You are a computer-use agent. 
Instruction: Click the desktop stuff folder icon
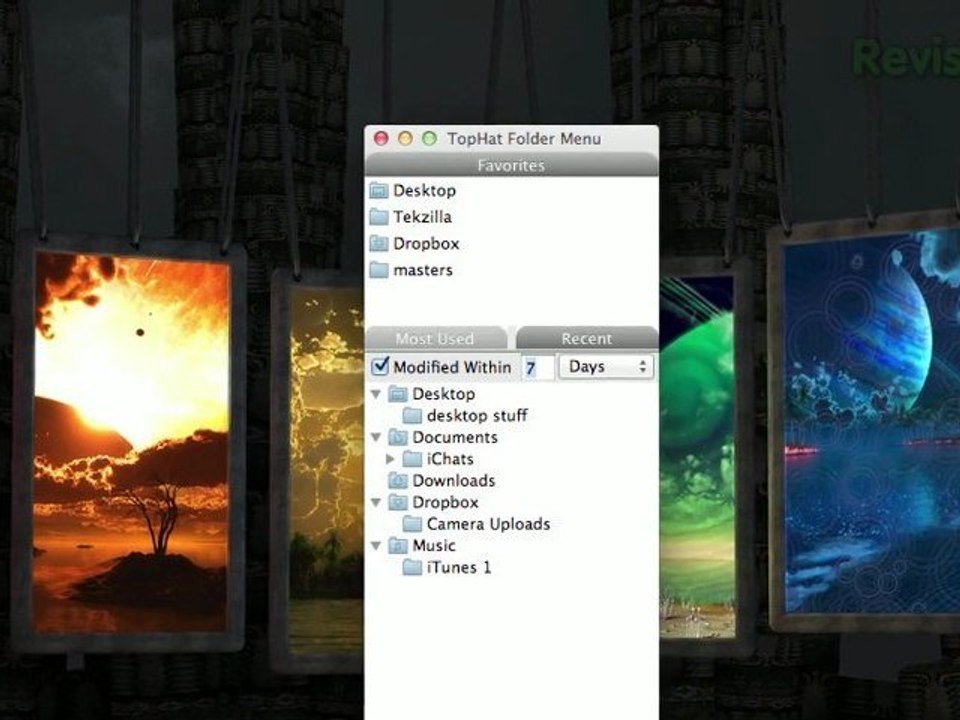point(412,416)
